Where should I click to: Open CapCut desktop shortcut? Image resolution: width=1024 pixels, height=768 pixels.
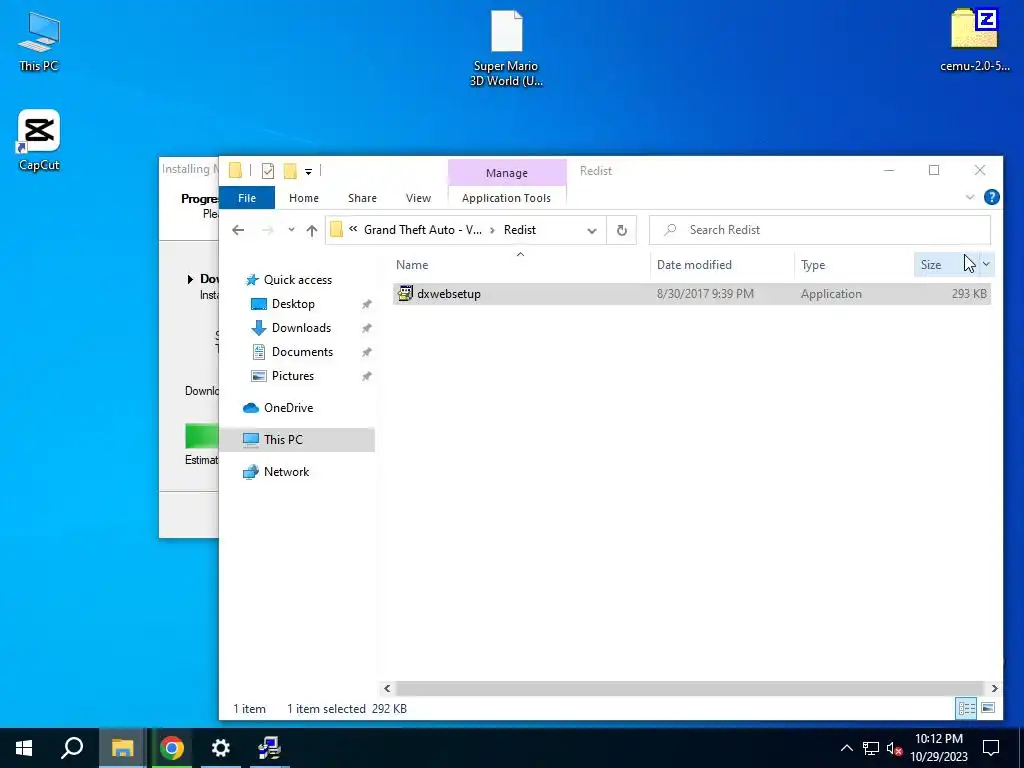[x=39, y=140]
